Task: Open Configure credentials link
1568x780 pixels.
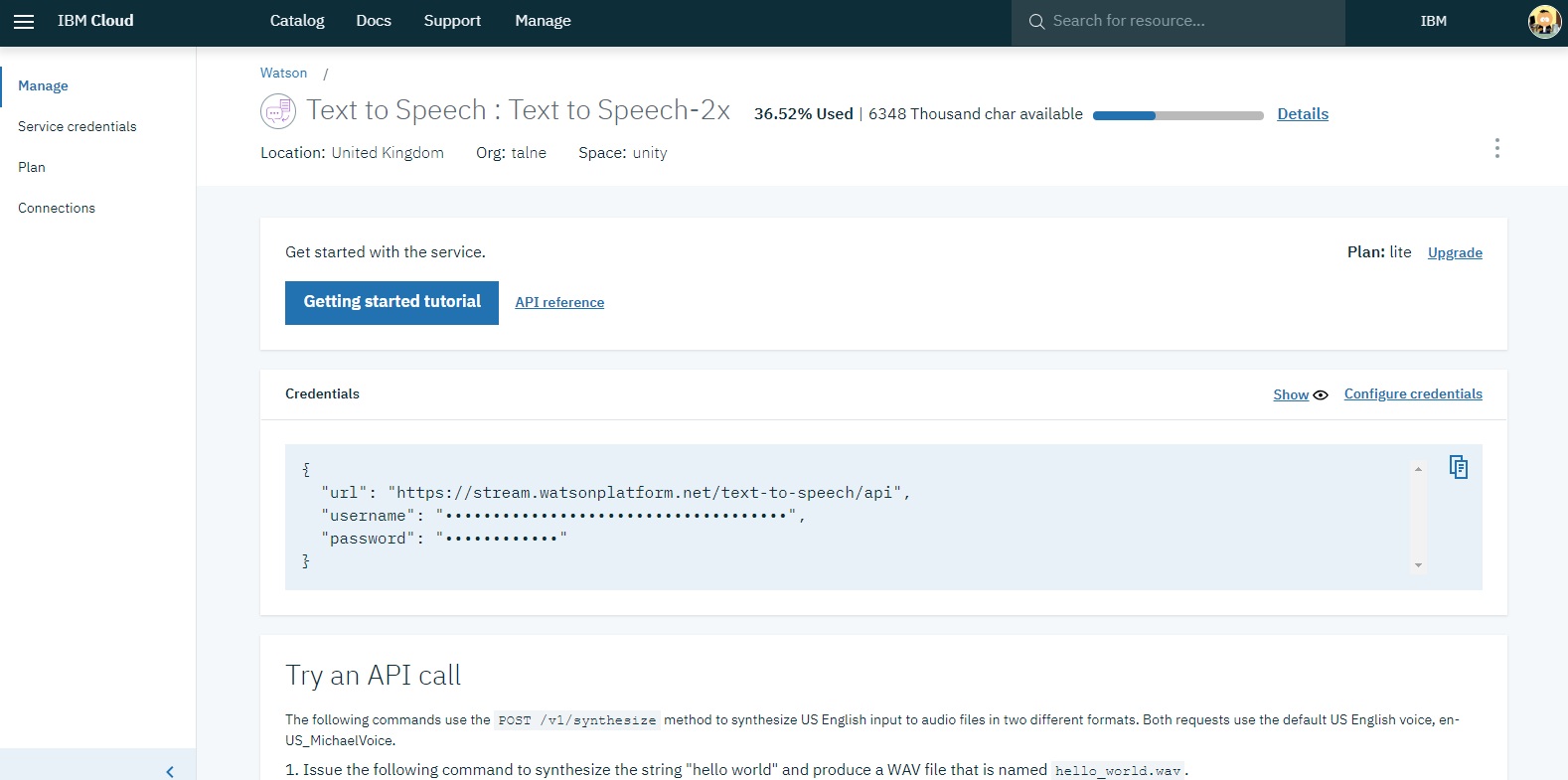Action: click(1413, 393)
